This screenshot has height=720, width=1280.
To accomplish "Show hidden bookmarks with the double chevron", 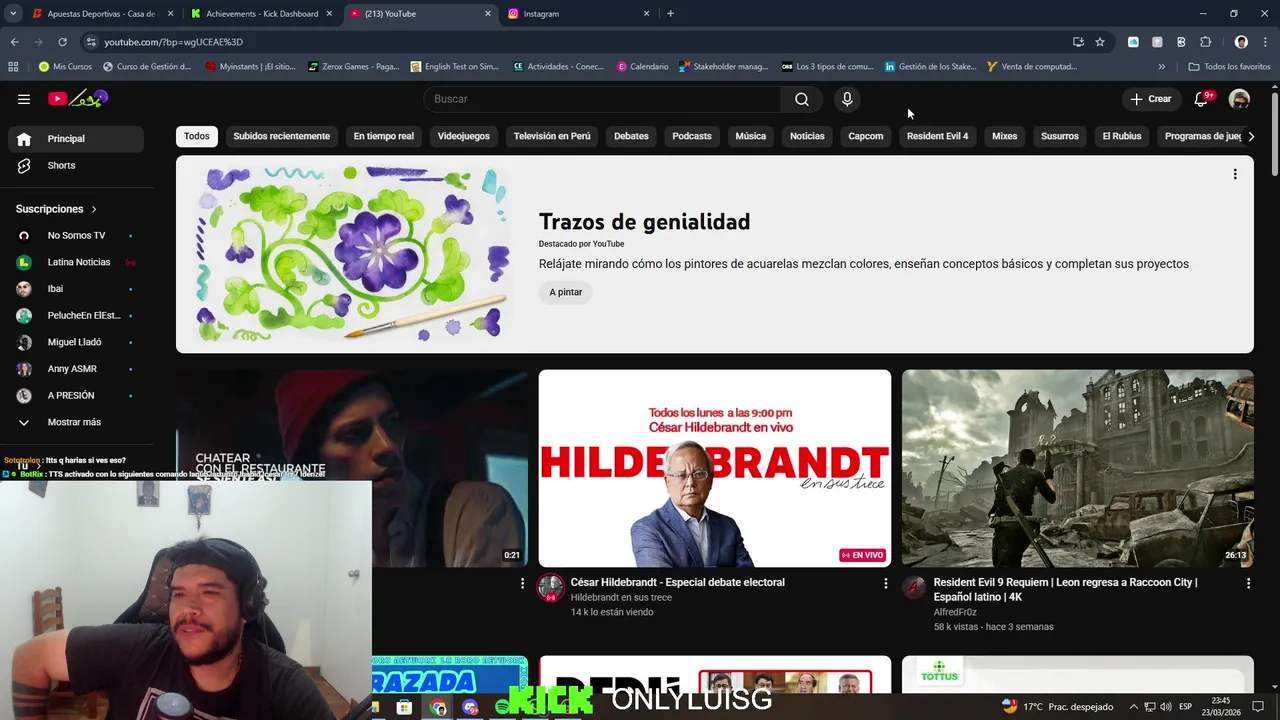I will pyautogui.click(x=1161, y=67).
